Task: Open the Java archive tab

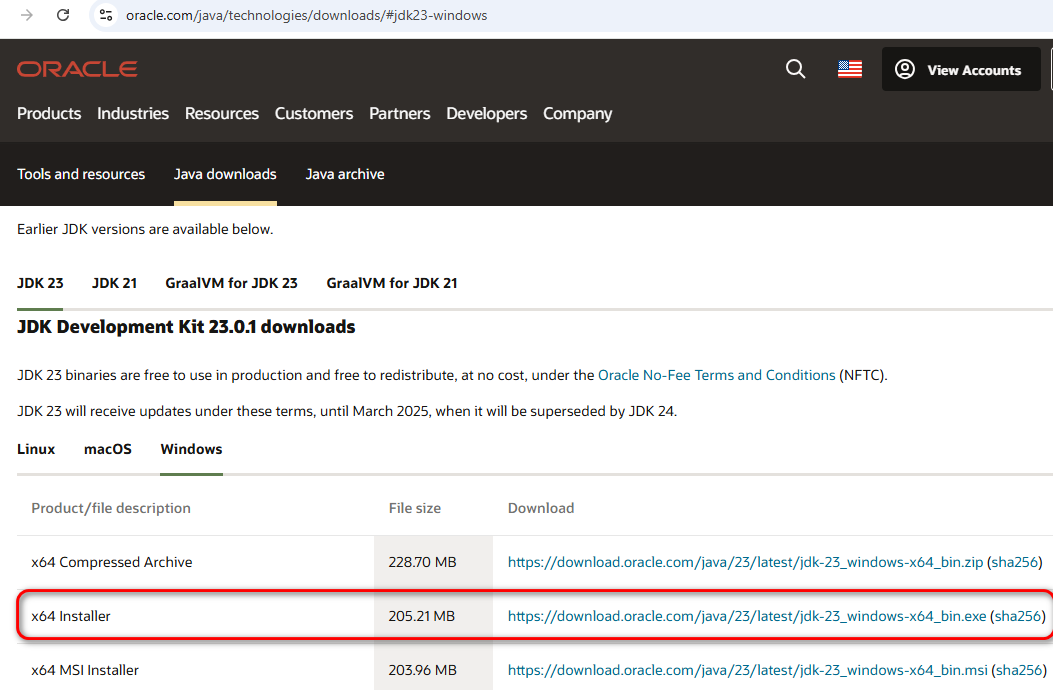Action: tap(345, 174)
